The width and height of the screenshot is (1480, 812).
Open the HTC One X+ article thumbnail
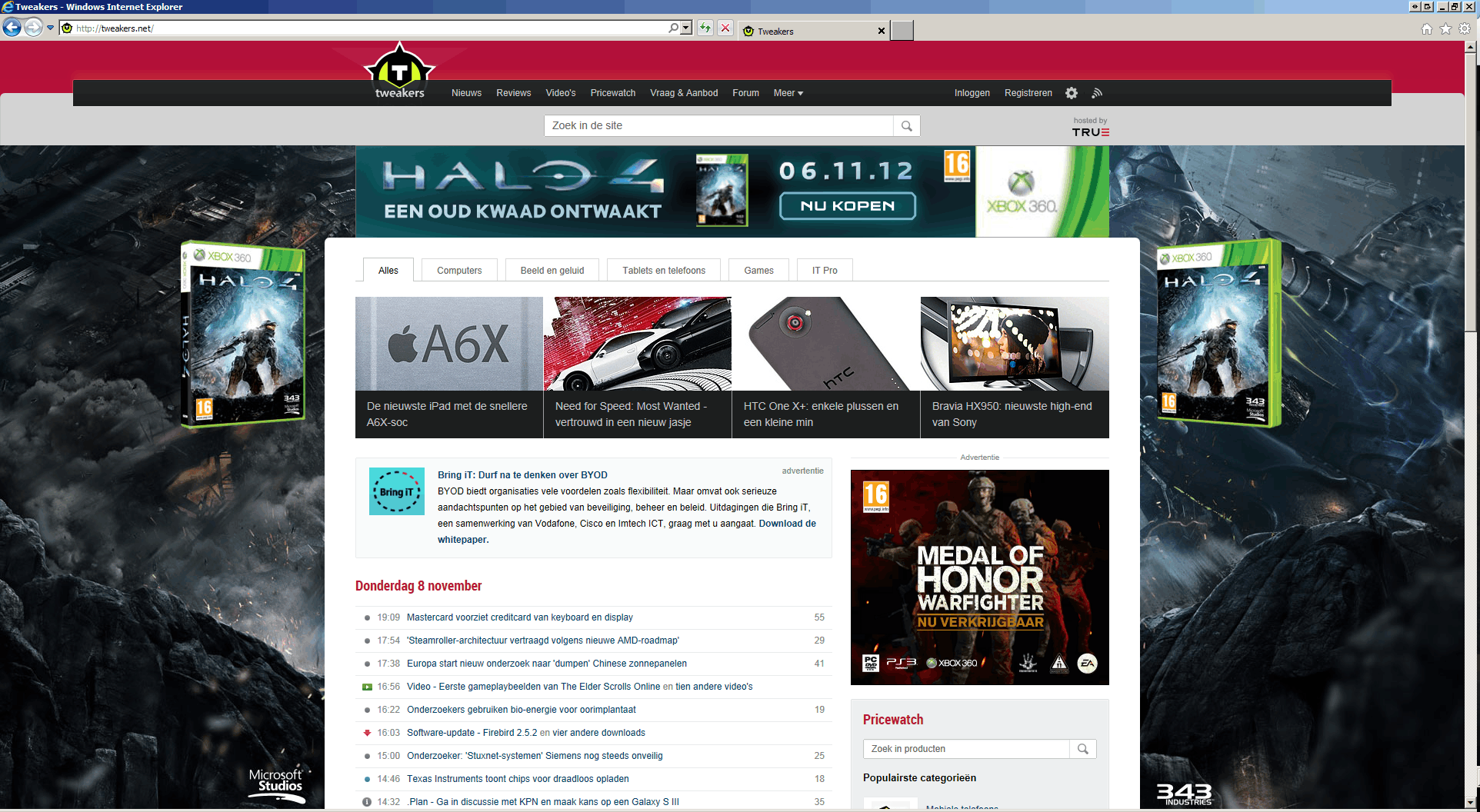tap(826, 344)
